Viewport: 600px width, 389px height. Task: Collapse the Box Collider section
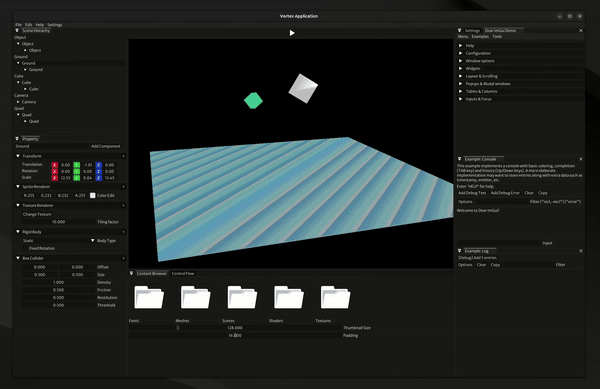pos(18,258)
